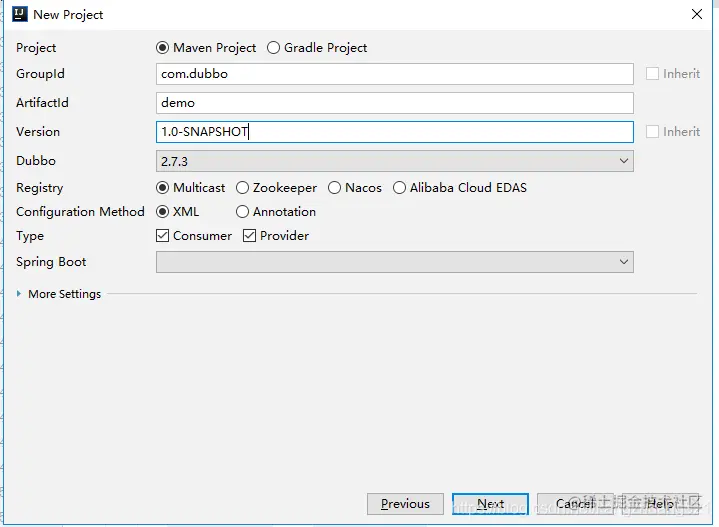Viewport: 719px width, 527px height.
Task: Cancel the New Project dialog
Action: click(575, 504)
